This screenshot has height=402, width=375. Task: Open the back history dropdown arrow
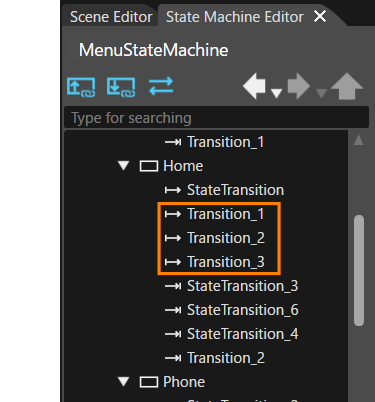[x=276, y=93]
